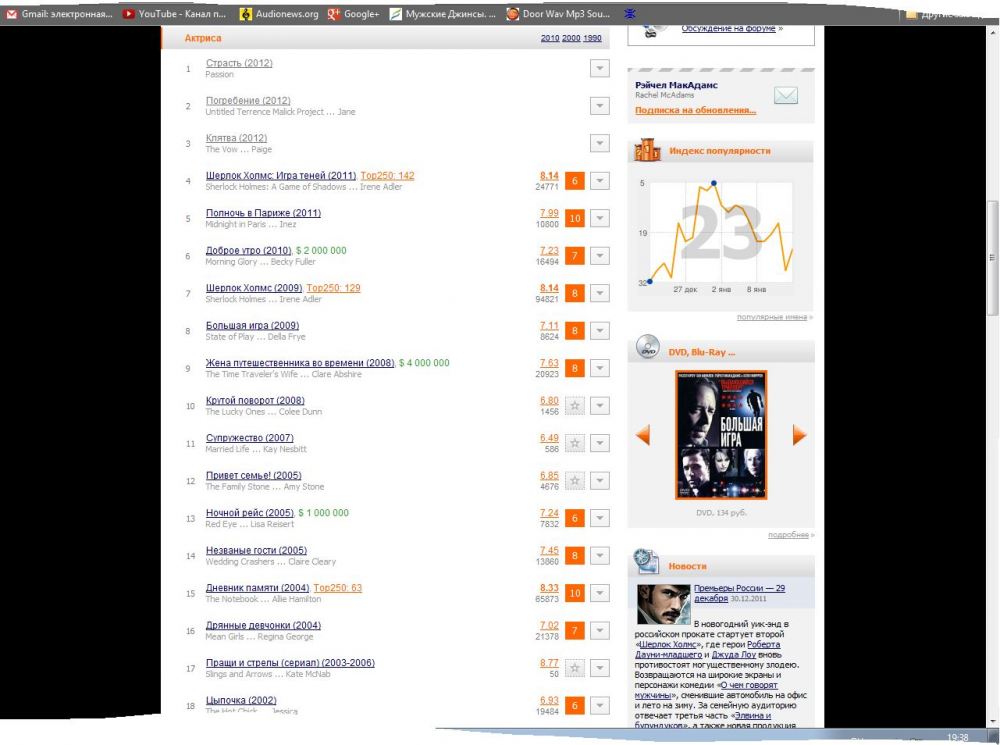Click star rating for Супружество

point(575,443)
